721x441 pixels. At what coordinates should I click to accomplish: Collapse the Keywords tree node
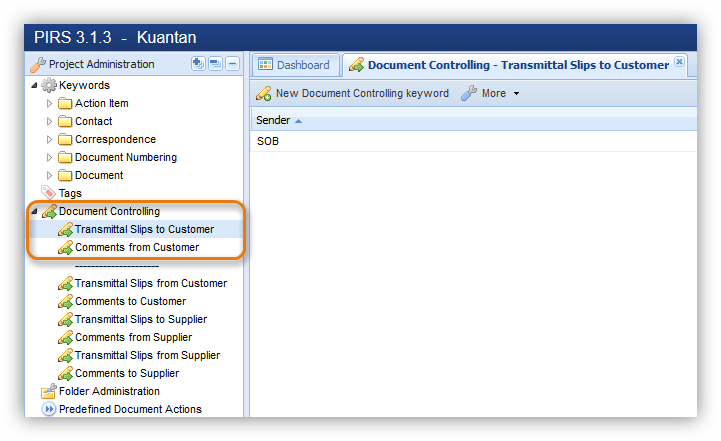34,86
